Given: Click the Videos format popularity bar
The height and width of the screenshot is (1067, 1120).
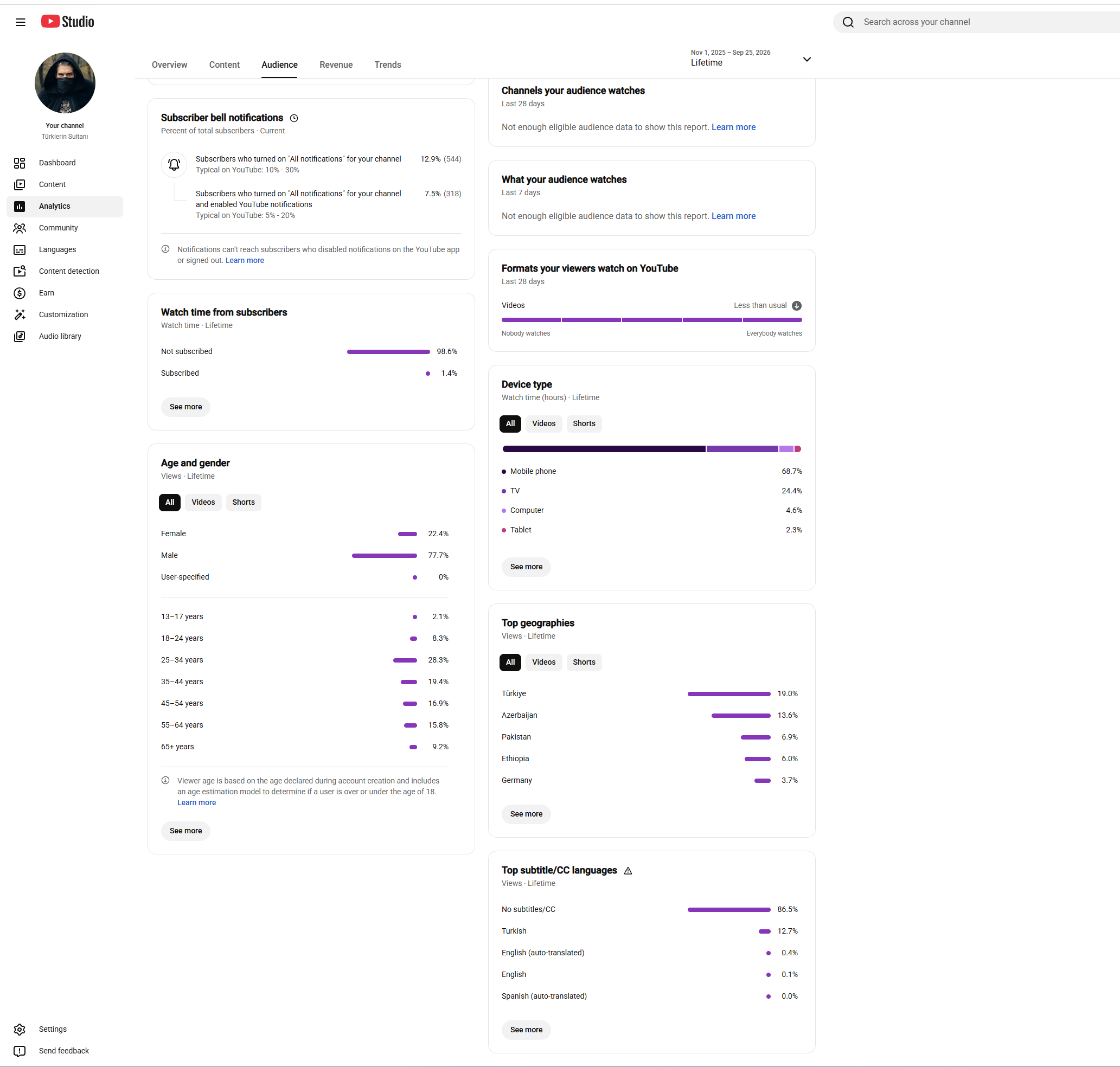Looking at the screenshot, I should (651, 320).
